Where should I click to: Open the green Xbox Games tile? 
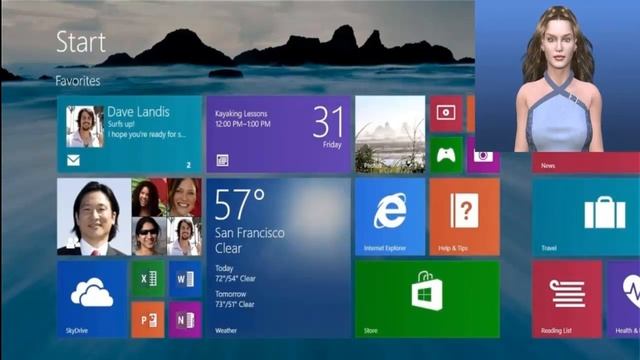click(446, 155)
